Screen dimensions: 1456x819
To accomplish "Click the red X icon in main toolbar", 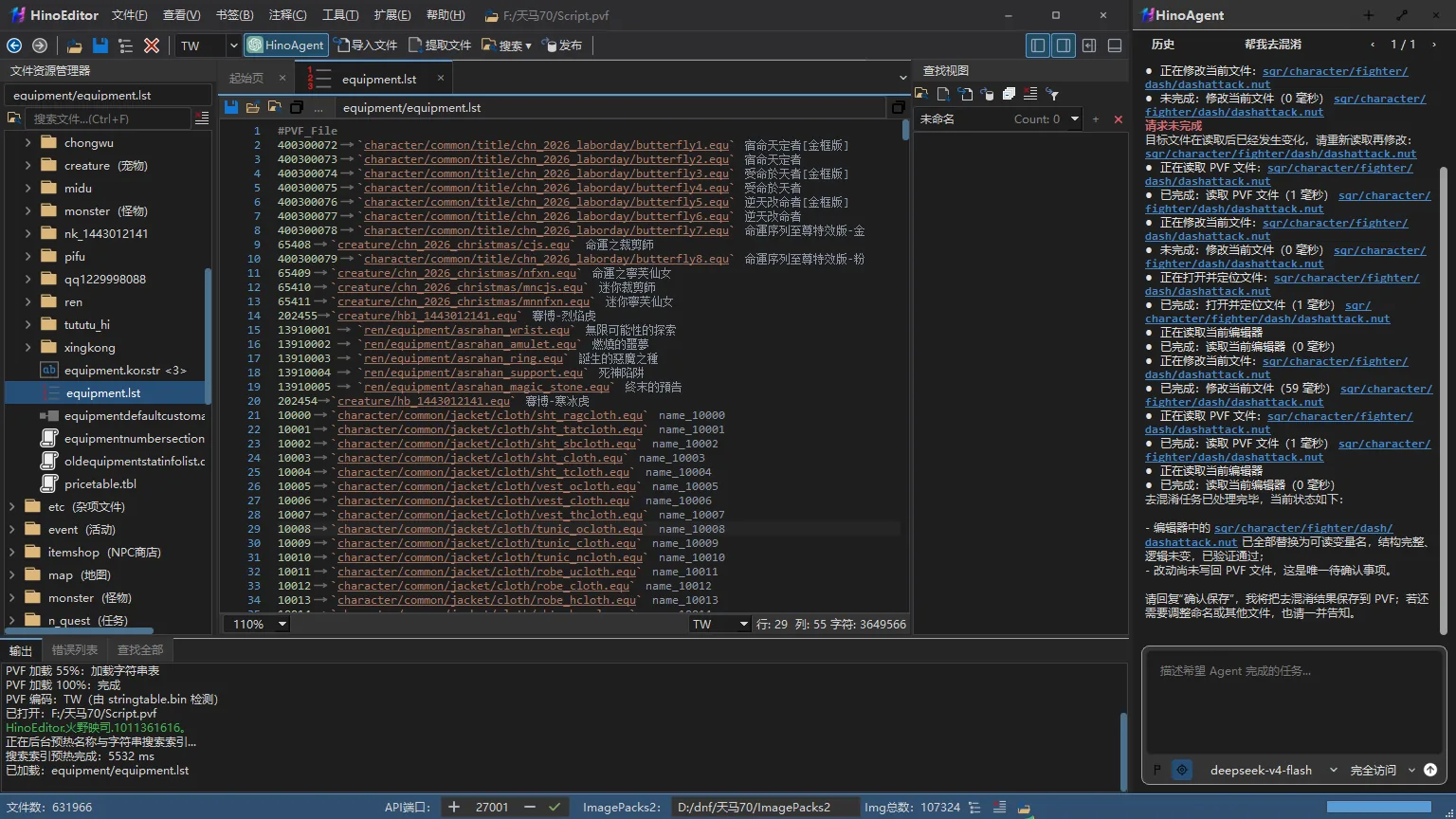I will pos(151,45).
